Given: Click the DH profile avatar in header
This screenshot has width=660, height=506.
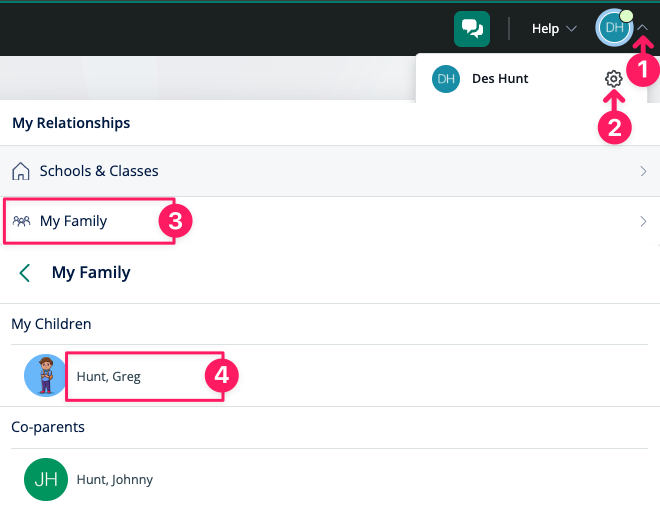Looking at the screenshot, I should click(614, 28).
